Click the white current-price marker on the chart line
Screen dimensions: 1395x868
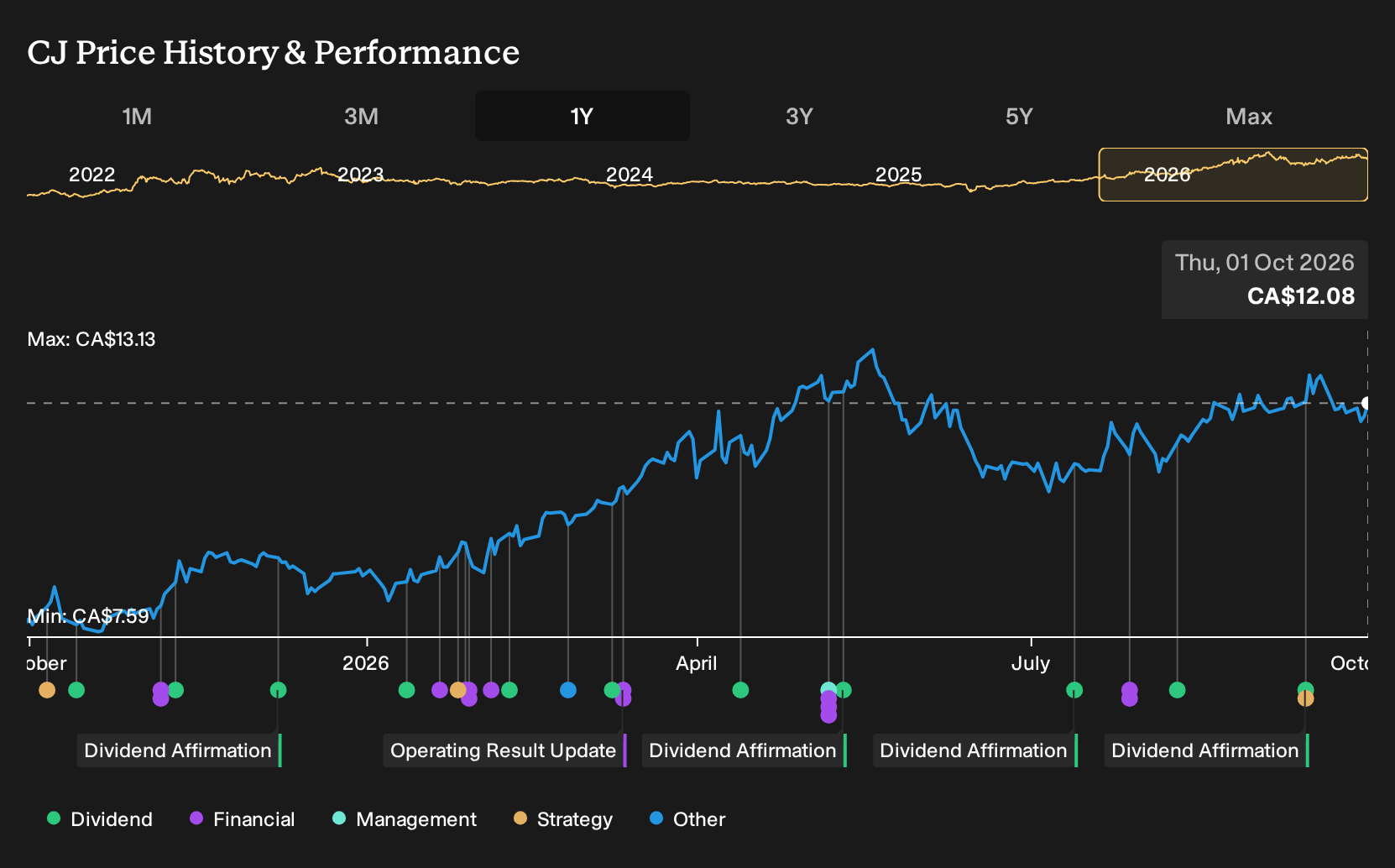pos(1366,404)
